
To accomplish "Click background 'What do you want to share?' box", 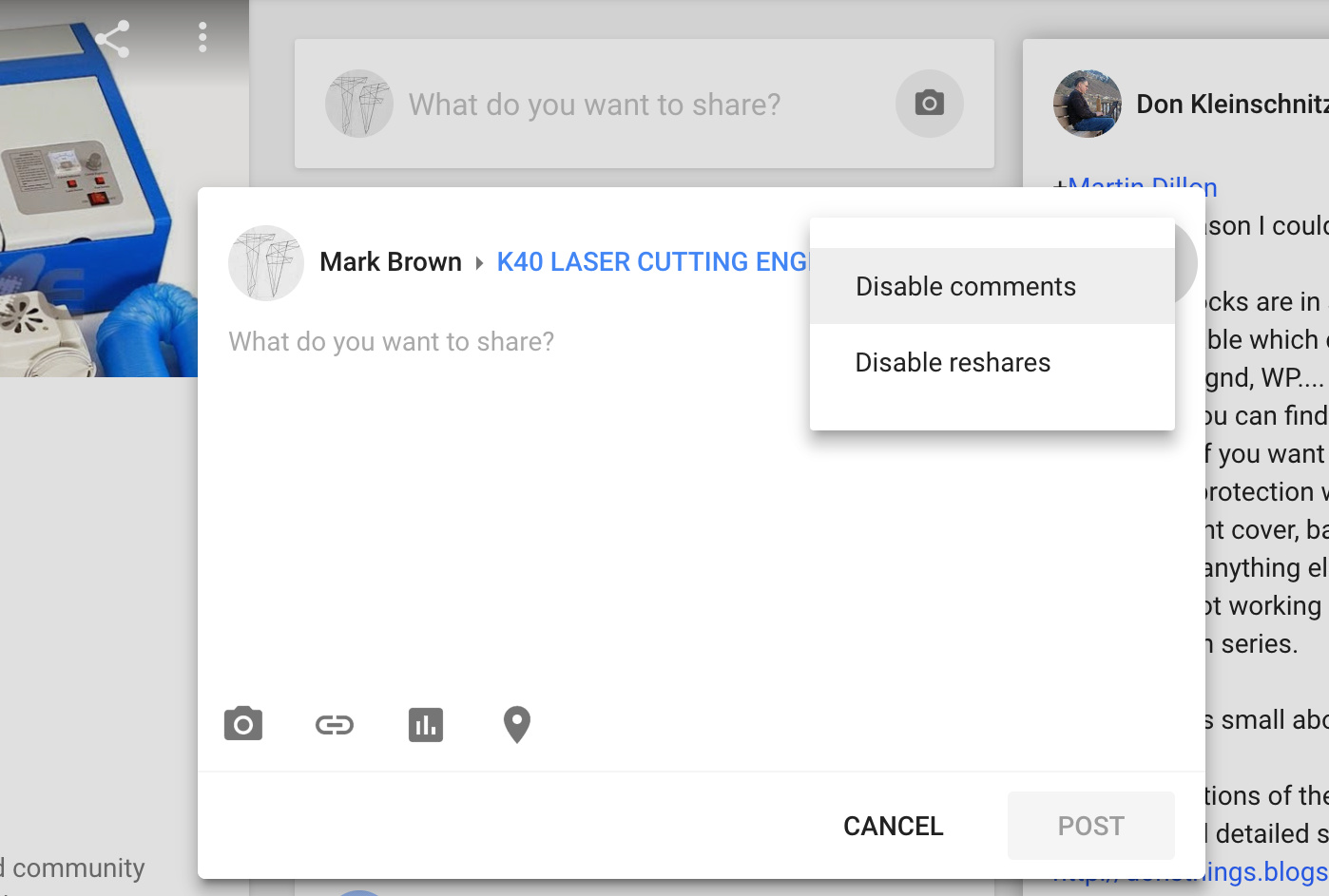I will click(594, 105).
